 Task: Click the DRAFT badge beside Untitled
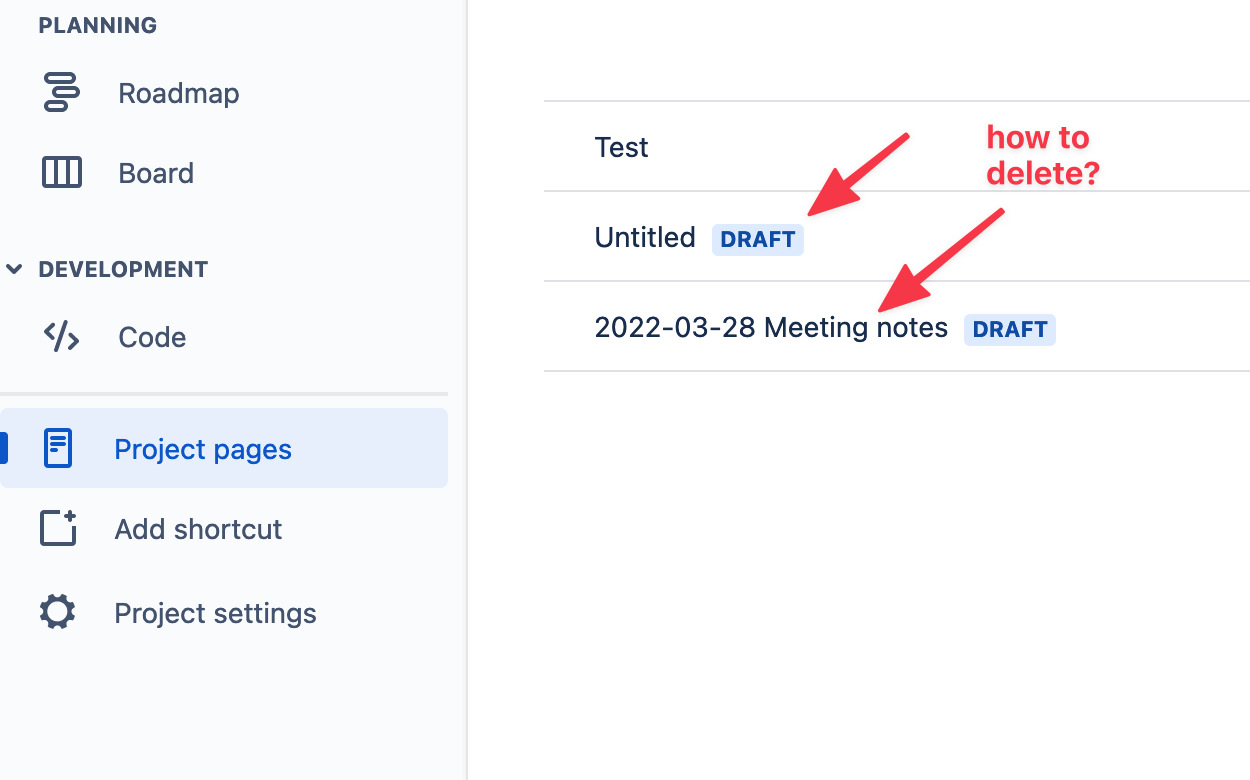(758, 239)
